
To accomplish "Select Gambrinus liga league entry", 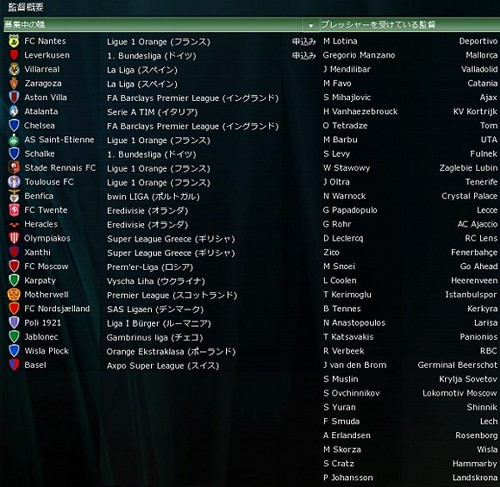I will 155,338.
